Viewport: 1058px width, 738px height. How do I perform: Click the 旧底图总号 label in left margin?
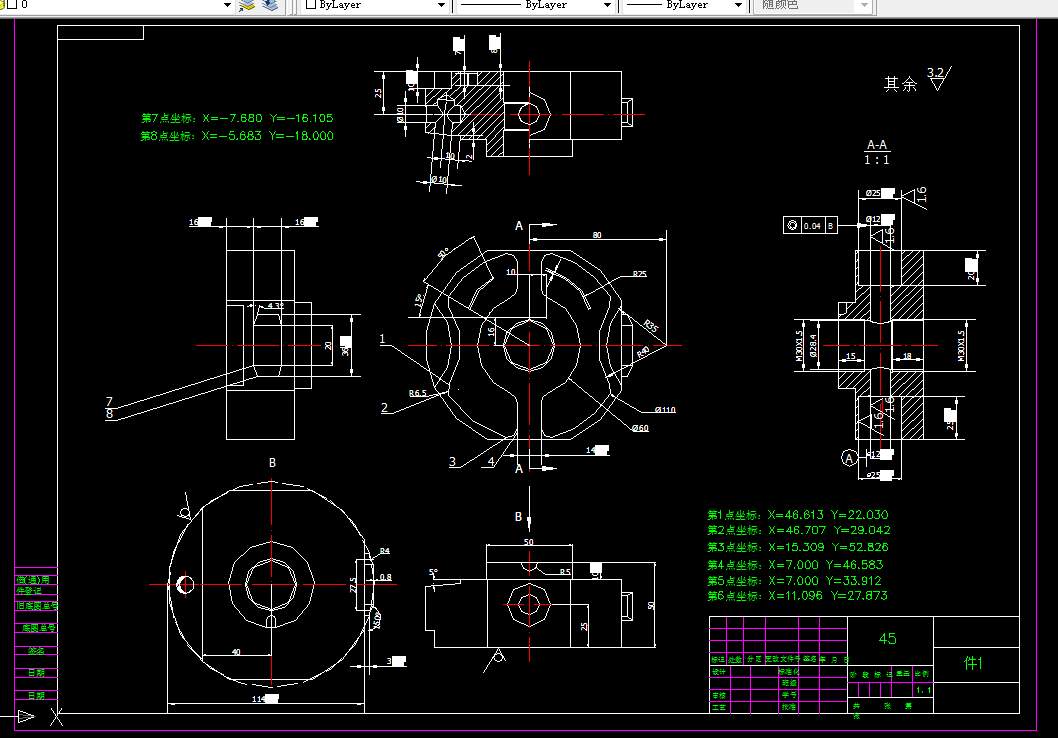pyautogui.click(x=36, y=606)
